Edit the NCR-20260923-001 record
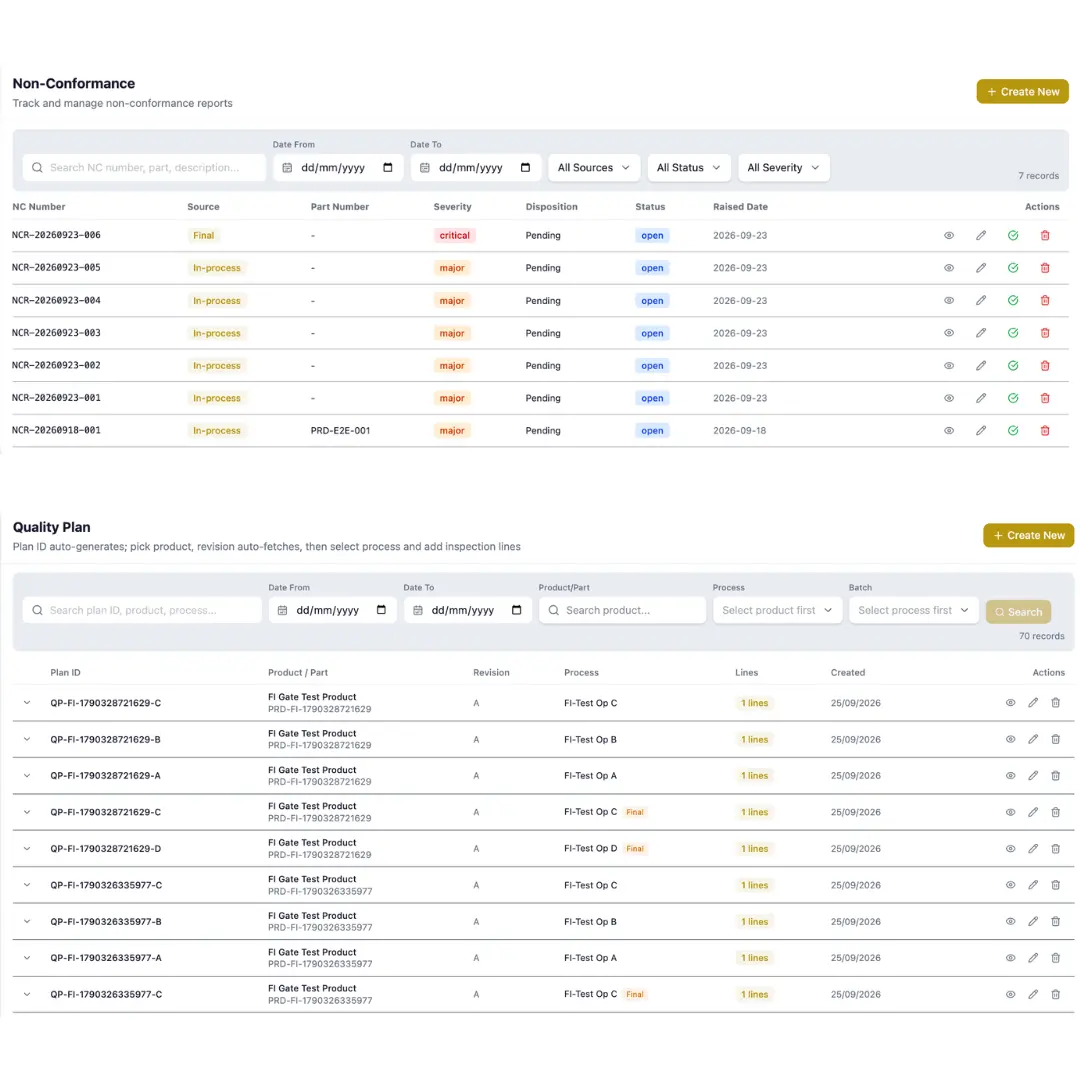This screenshot has height=1080, width=1080. point(981,398)
